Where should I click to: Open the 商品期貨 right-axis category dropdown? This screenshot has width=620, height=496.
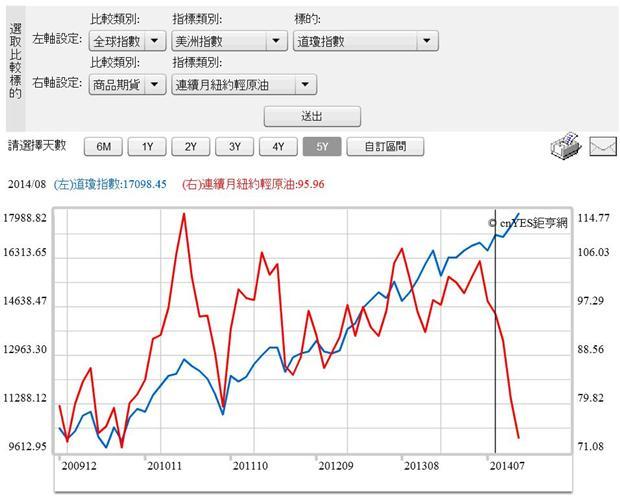(x=127, y=84)
